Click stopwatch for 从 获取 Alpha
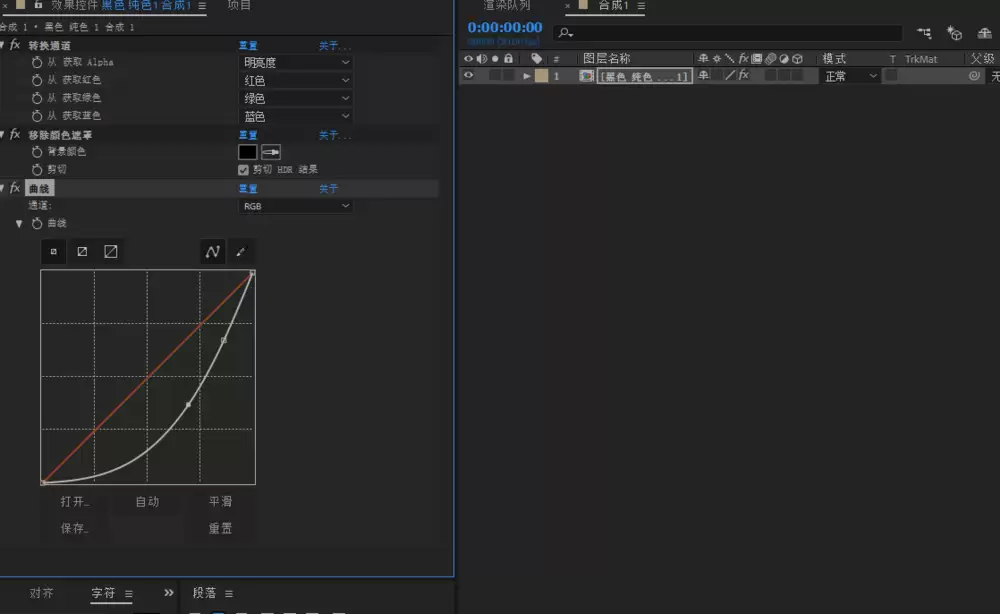This screenshot has height=614, width=1000. click(x=37, y=62)
